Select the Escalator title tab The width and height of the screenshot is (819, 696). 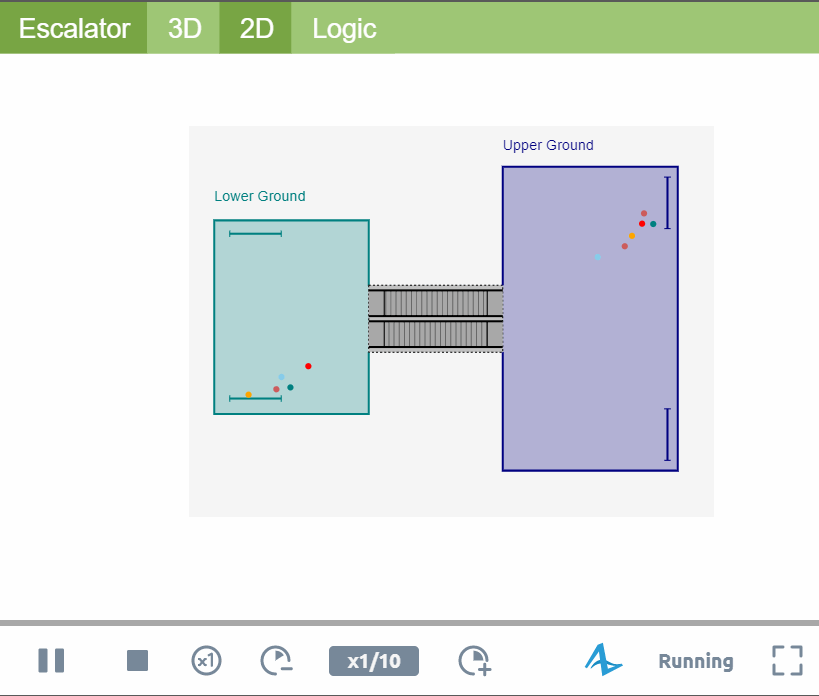pos(74,28)
